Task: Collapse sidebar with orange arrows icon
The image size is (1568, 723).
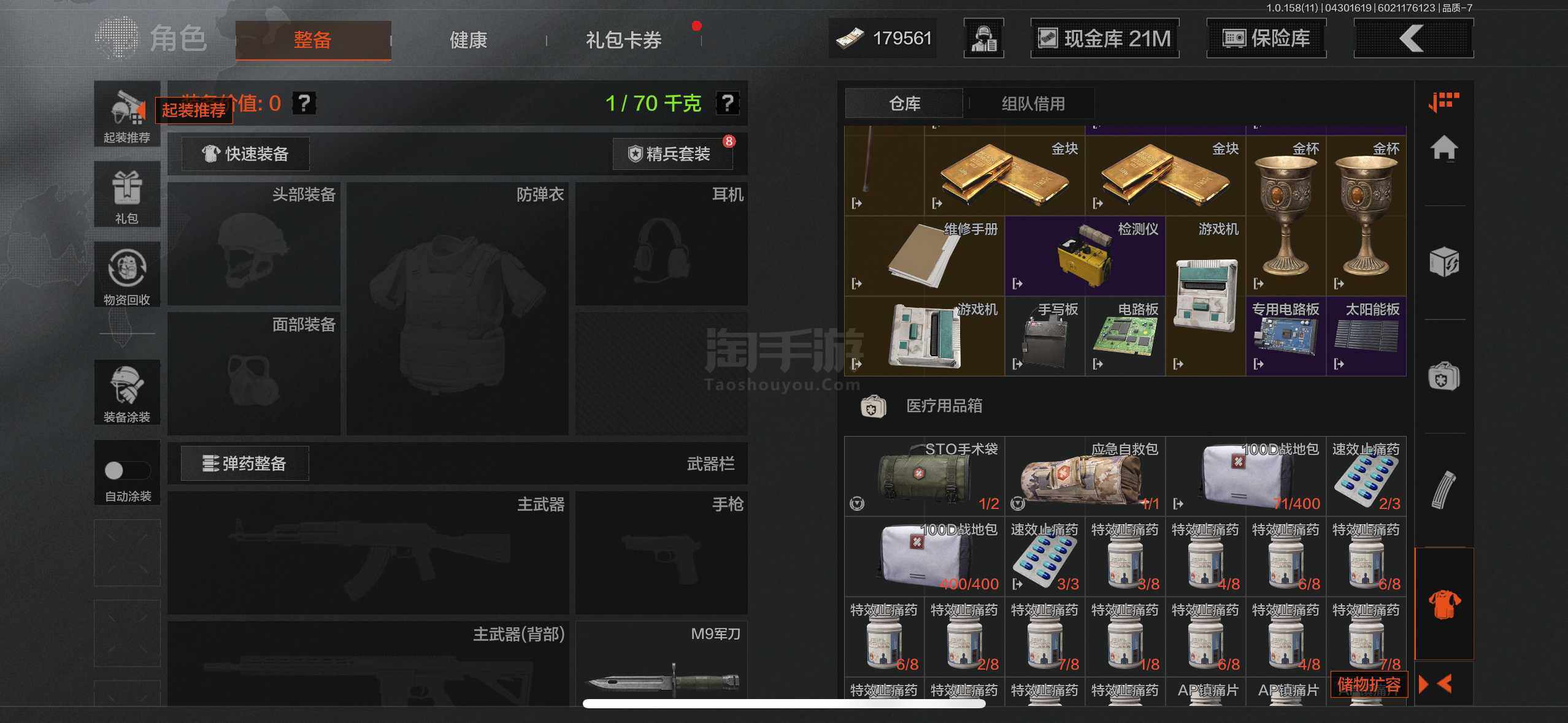Action: pyautogui.click(x=1435, y=684)
